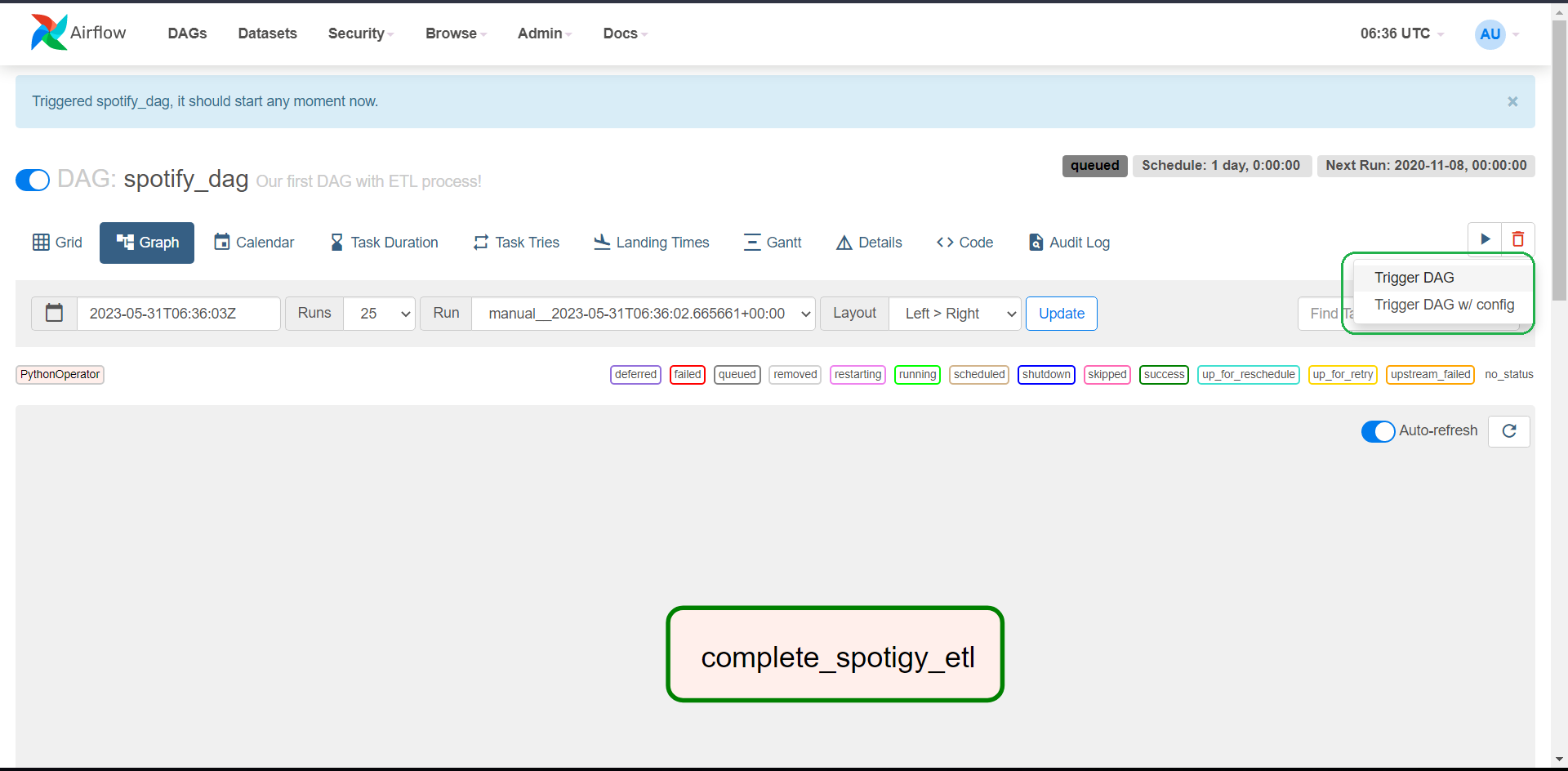This screenshot has height=771, width=1568.
Task: Open the Task Tries view
Action: coord(515,243)
